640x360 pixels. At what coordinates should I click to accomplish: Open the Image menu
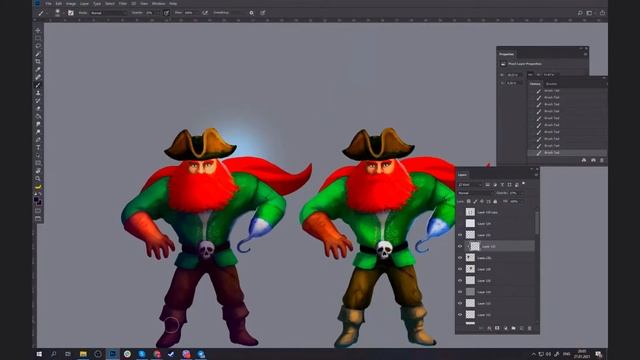tap(71, 3)
